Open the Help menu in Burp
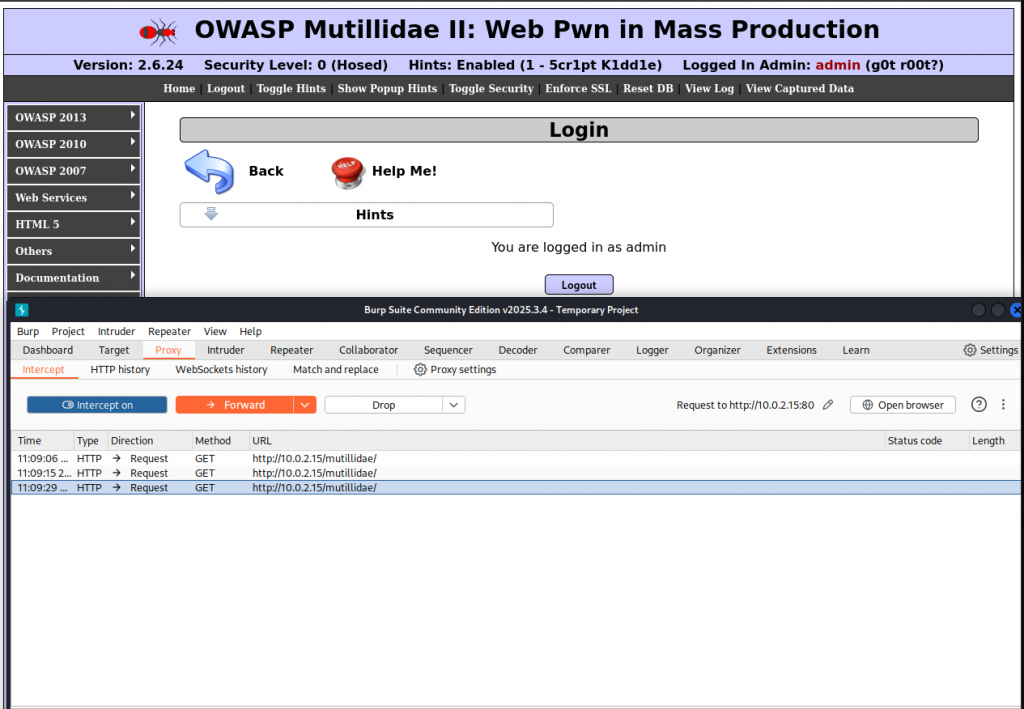The width and height of the screenshot is (1024, 709). coord(250,331)
